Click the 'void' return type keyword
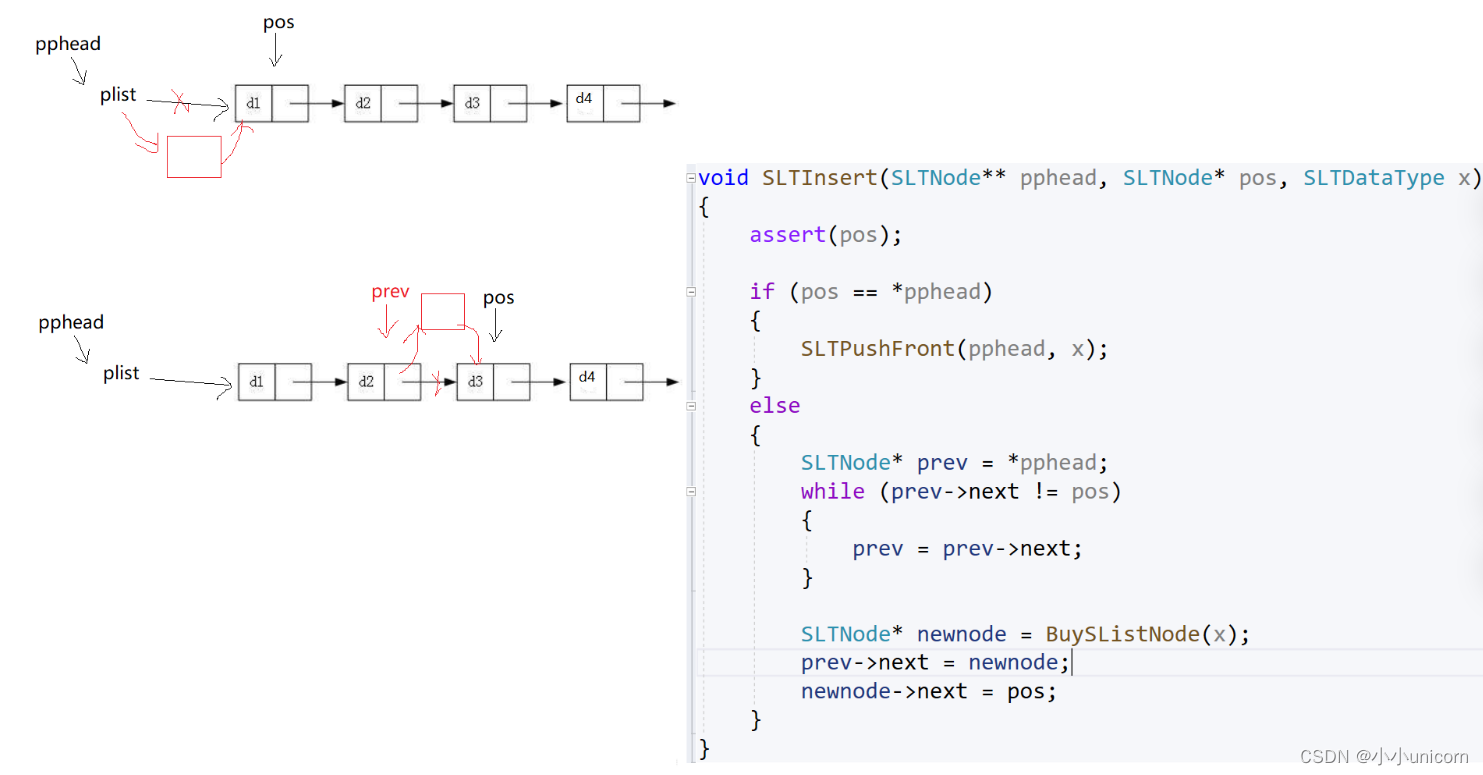The height and width of the screenshot is (775, 1483). [724, 178]
